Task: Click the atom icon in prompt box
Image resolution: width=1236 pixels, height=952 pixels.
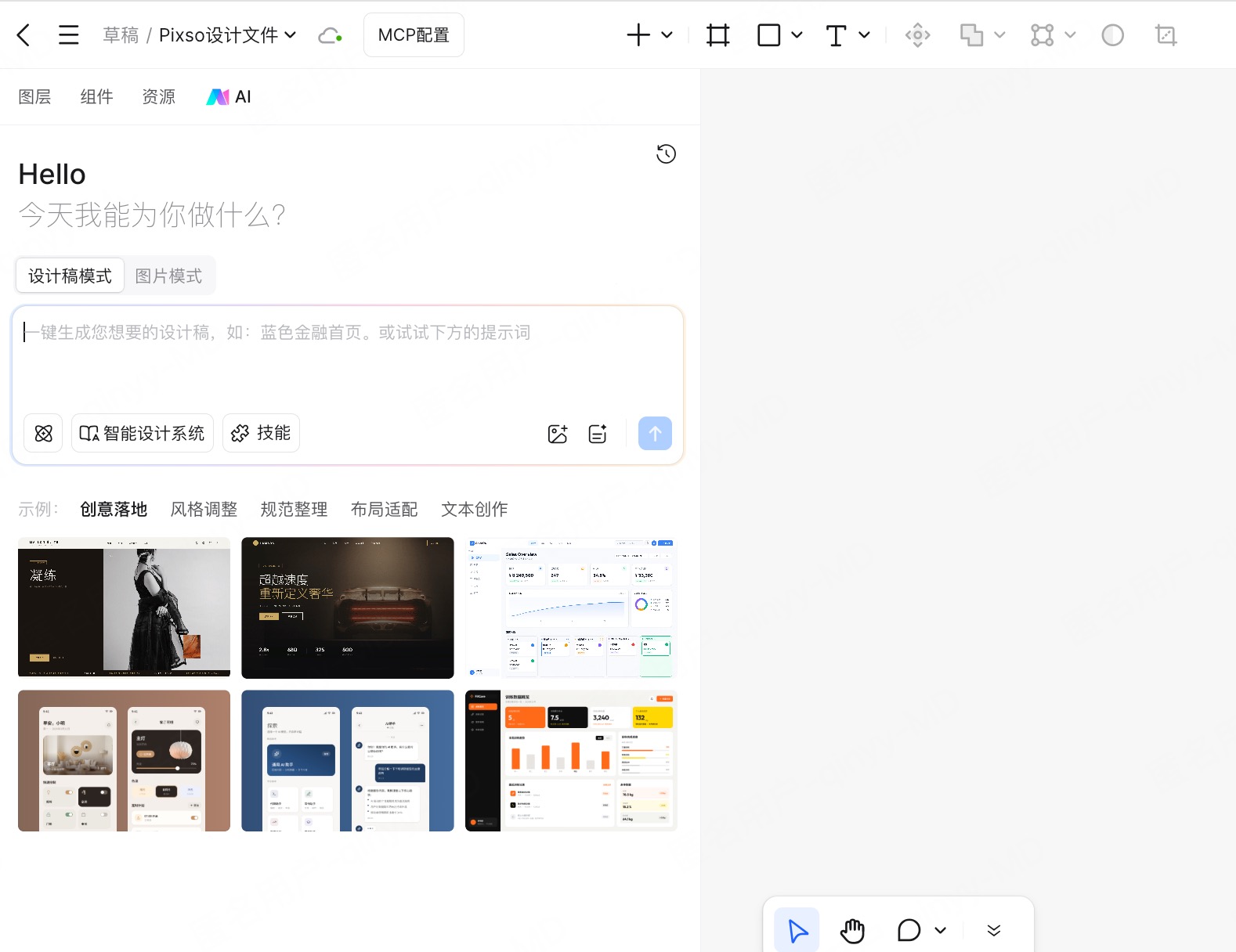Action: (x=44, y=433)
